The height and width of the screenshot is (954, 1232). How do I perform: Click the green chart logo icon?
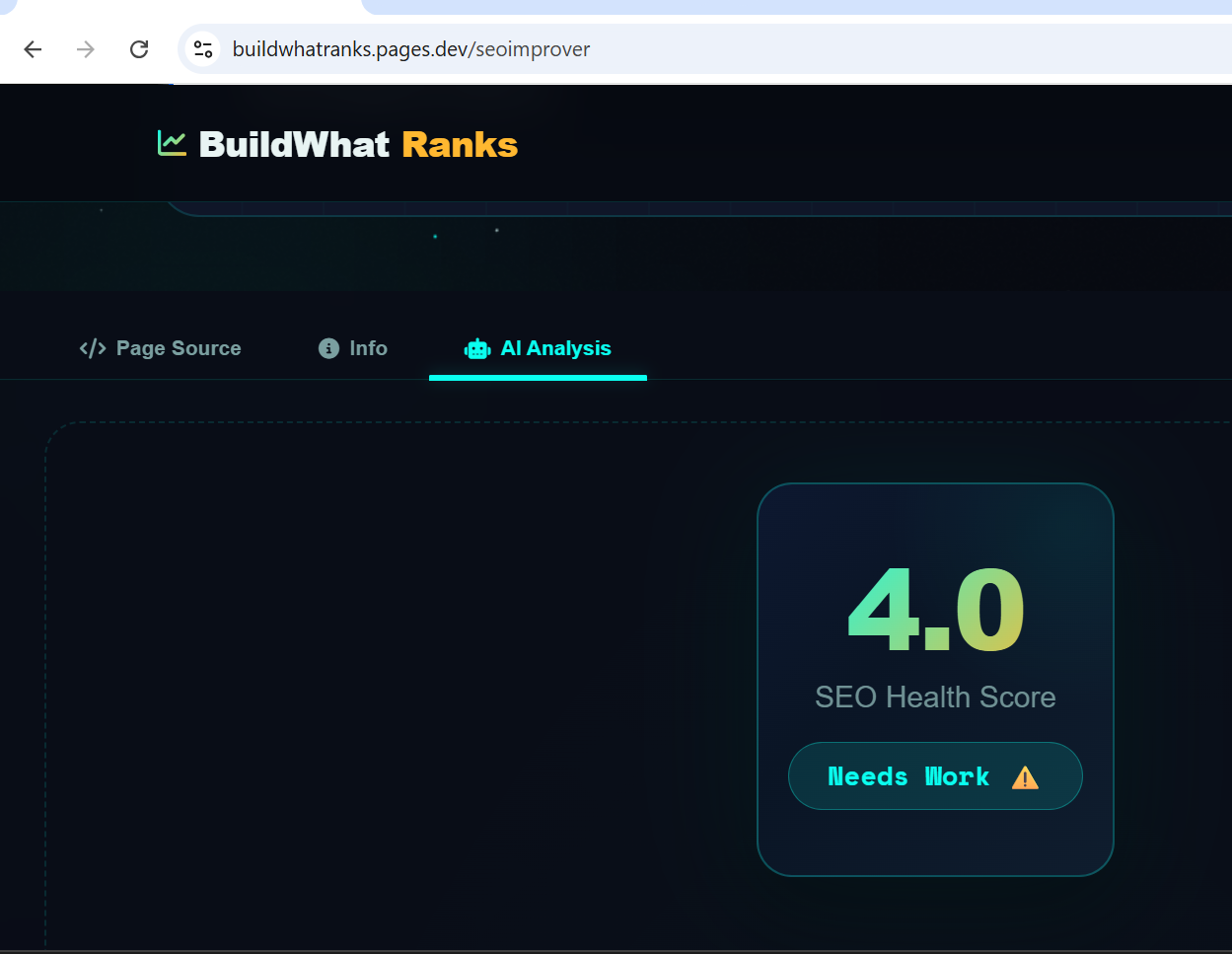(172, 144)
